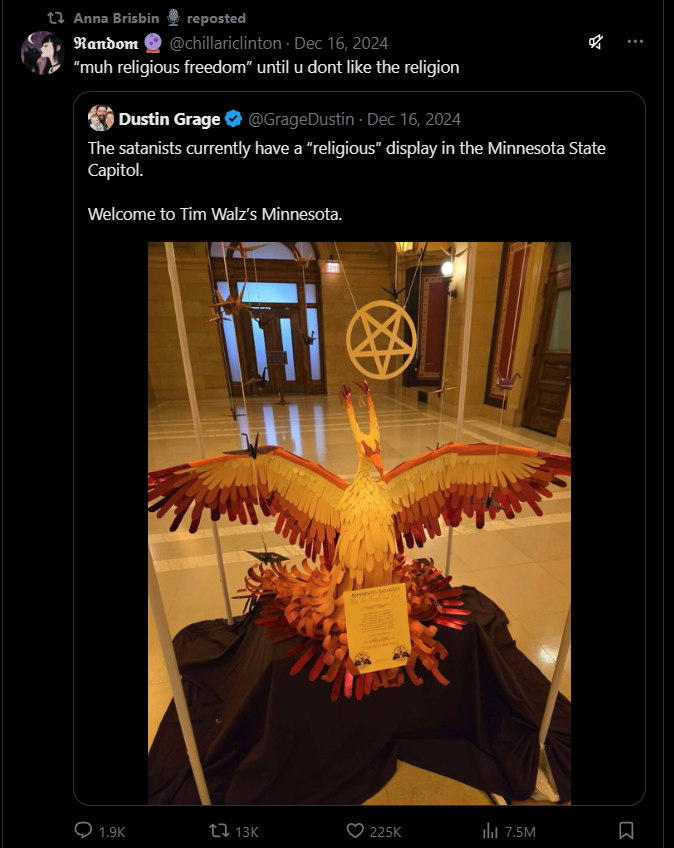Image resolution: width=674 pixels, height=848 pixels.
Task: Click Dec 16, 2024 timestamp of quoted post
Action: click(414, 119)
